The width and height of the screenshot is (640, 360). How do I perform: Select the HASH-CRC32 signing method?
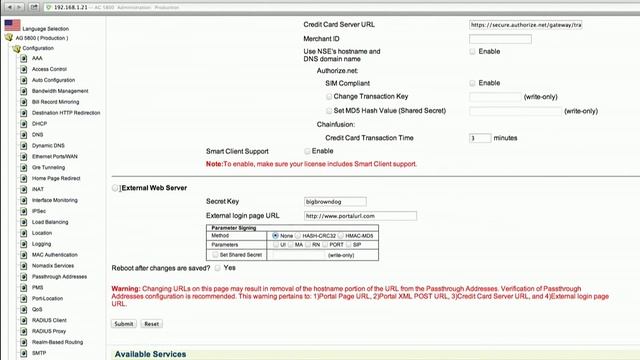[x=298, y=236]
